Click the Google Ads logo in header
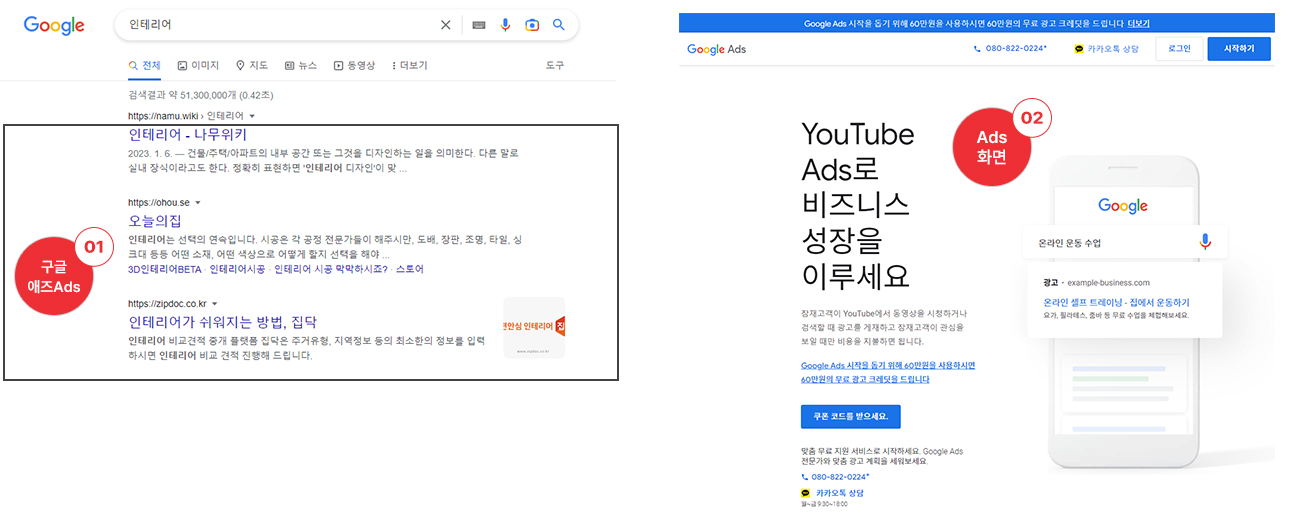This screenshot has width=1300, height=529. coord(716,49)
